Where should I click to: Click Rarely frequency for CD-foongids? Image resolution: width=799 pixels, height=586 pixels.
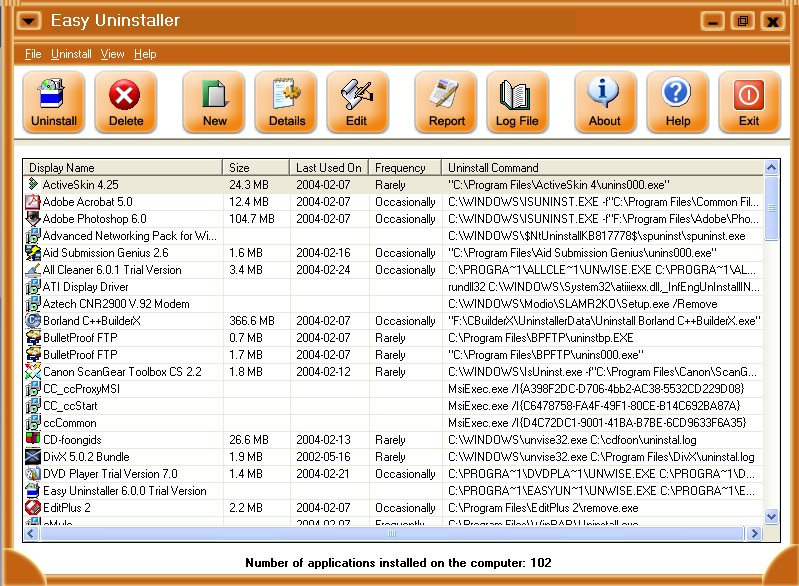point(390,439)
